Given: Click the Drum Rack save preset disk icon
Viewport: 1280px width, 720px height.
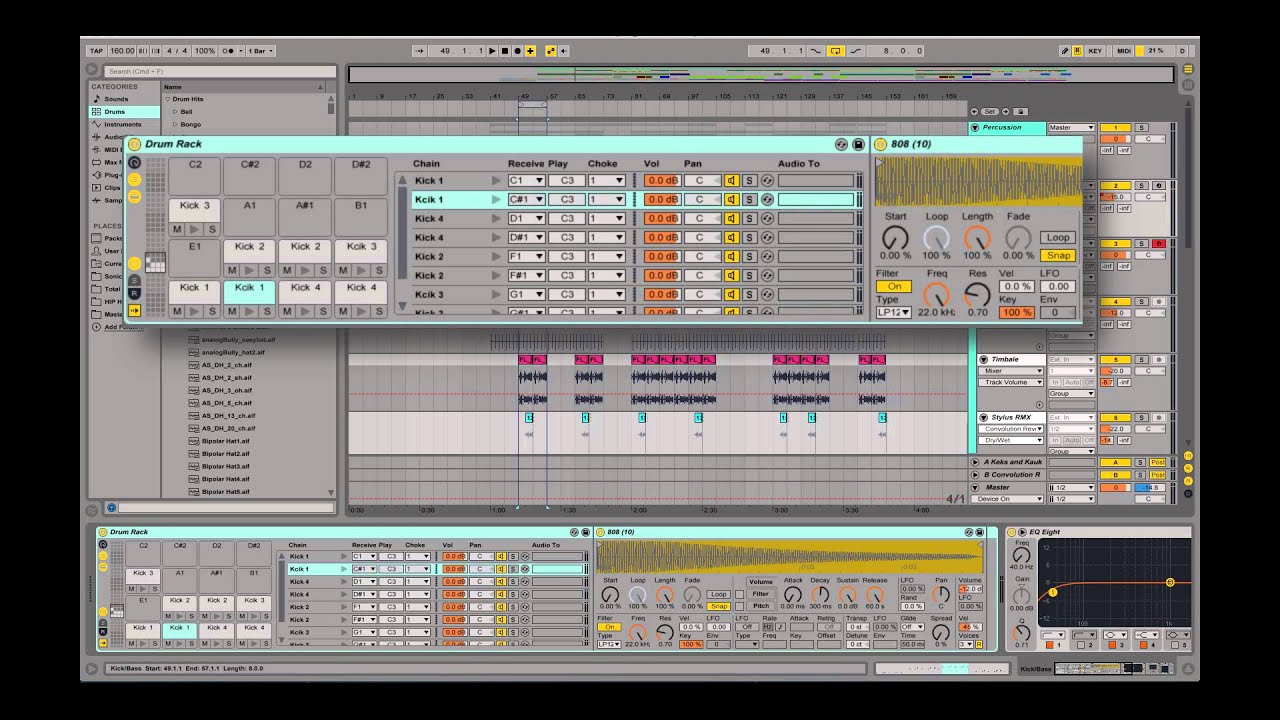Looking at the screenshot, I should [x=858, y=144].
